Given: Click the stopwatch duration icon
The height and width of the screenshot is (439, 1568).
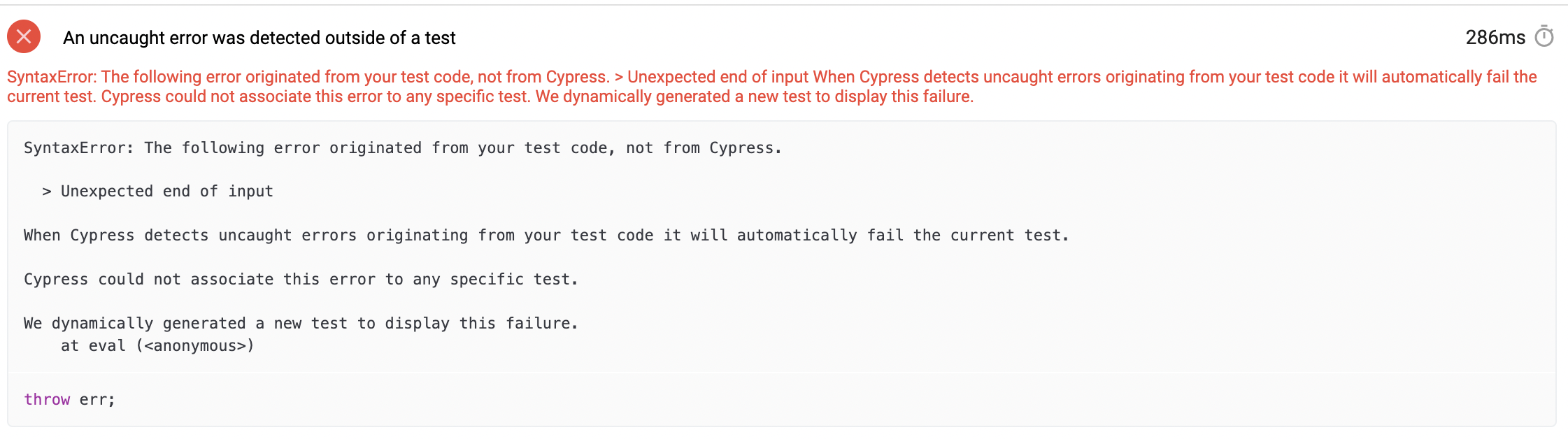Looking at the screenshot, I should coord(1544,36).
